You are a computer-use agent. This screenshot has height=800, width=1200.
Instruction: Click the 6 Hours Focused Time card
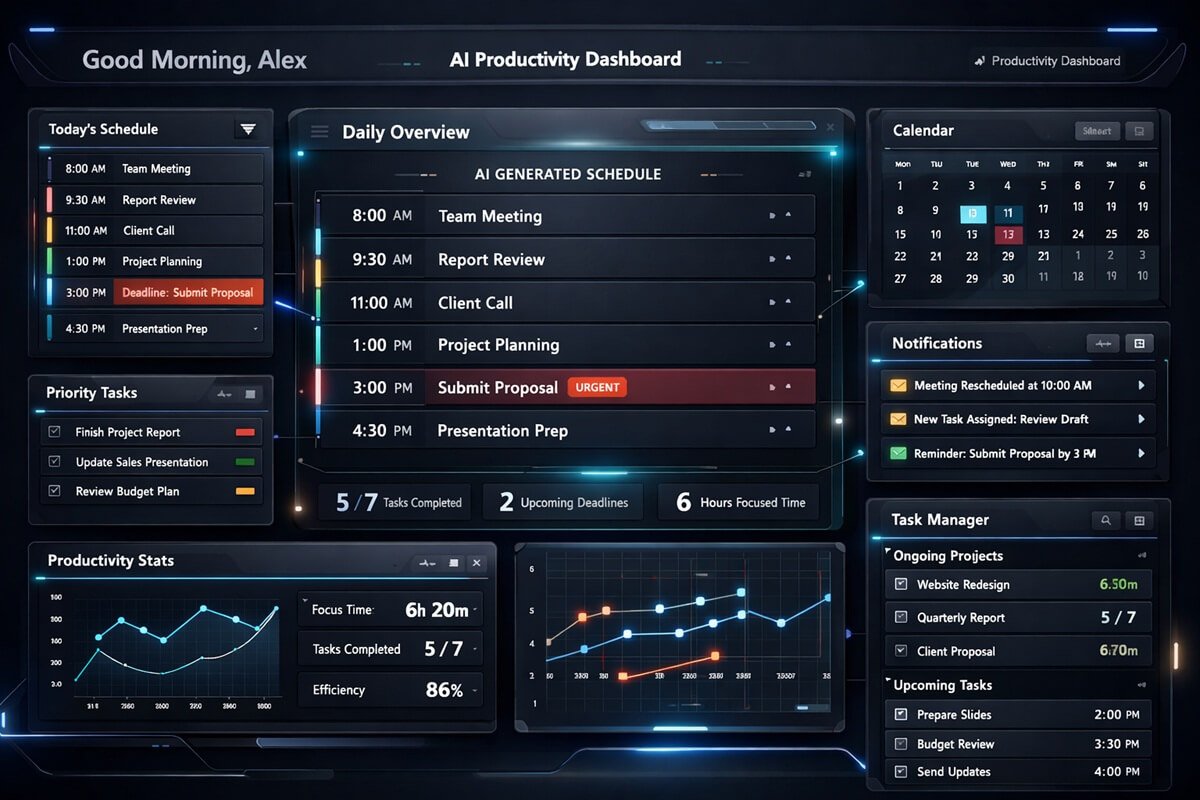[739, 502]
